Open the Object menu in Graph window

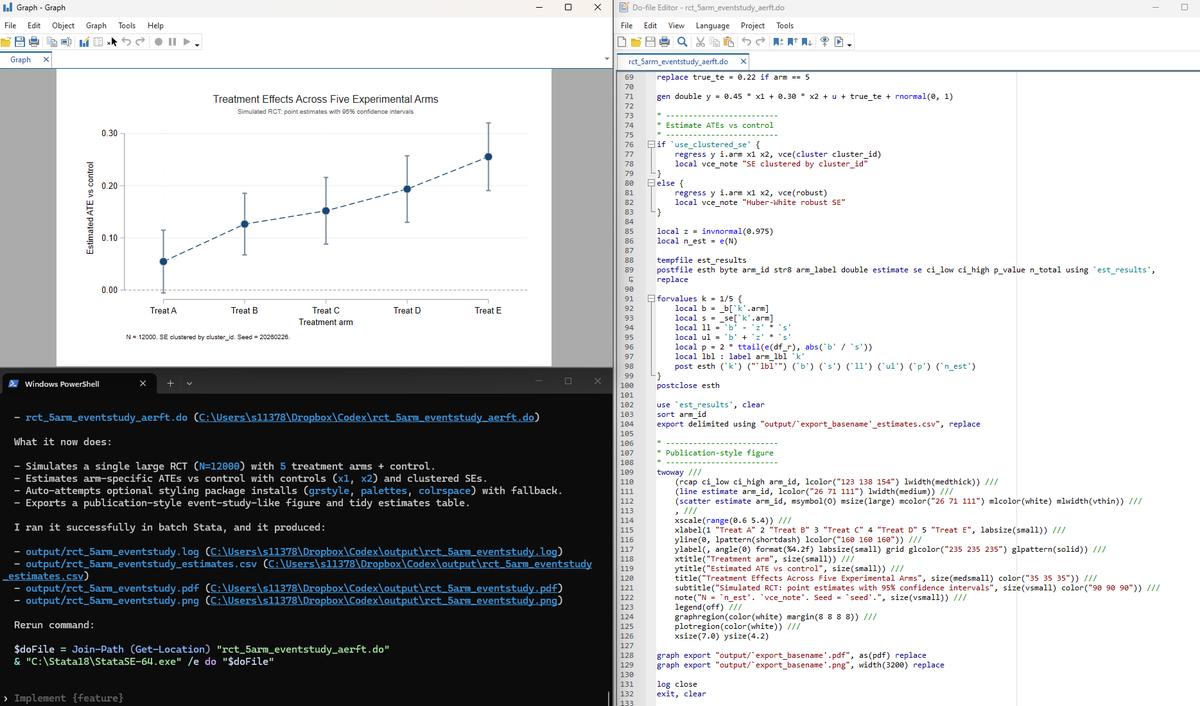click(63, 25)
